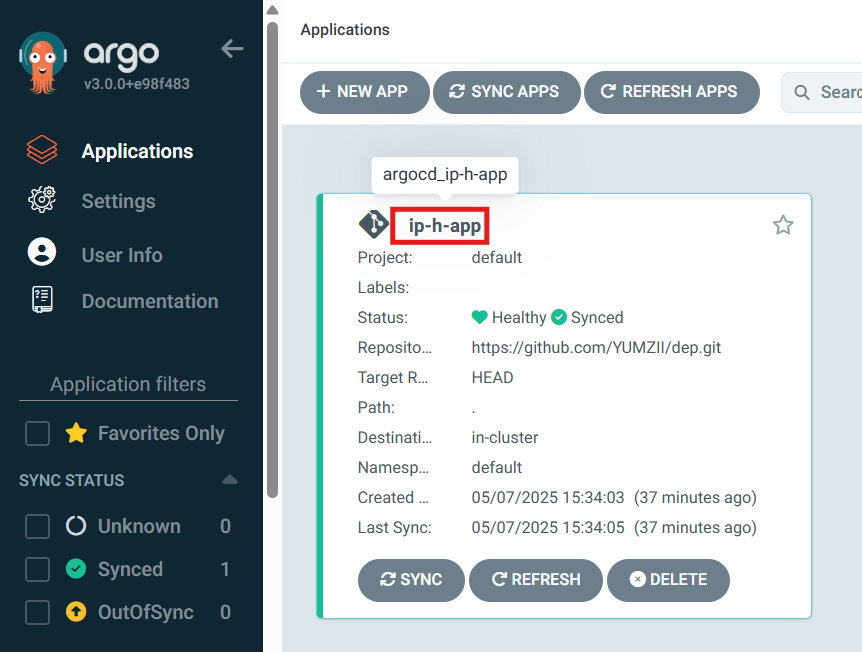The height and width of the screenshot is (652, 862).
Task: Click the yellow OutOfSync arrow icon
Action: 76,612
